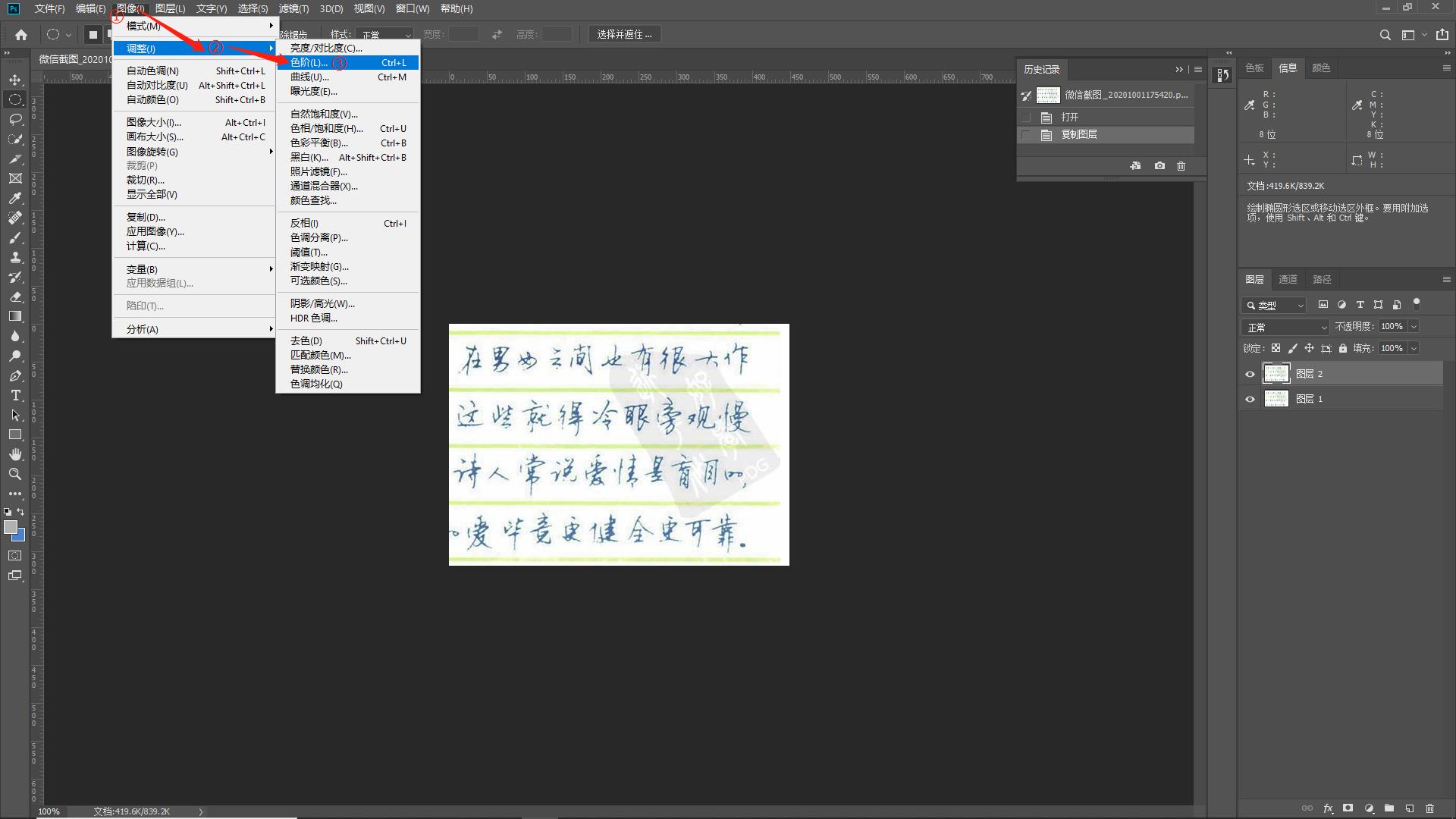This screenshot has width=1456, height=819.
Task: Expand the opacity 不透明度 dropdown arrow
Action: 1414,326
